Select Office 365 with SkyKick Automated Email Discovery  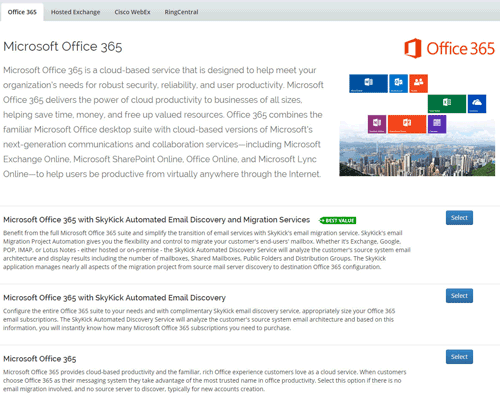pyautogui.click(x=459, y=296)
